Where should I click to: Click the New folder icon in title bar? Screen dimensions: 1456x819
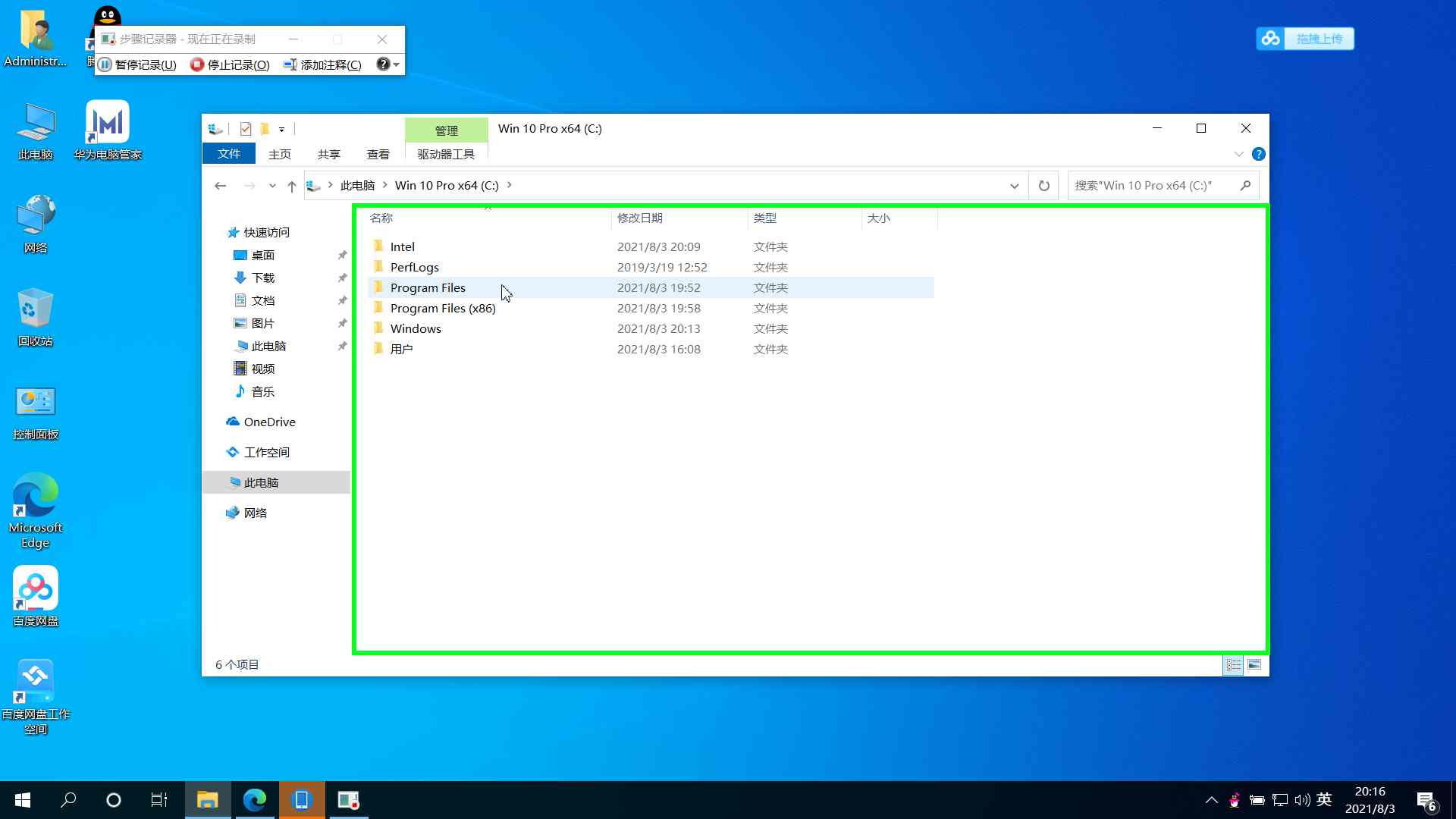(x=265, y=129)
